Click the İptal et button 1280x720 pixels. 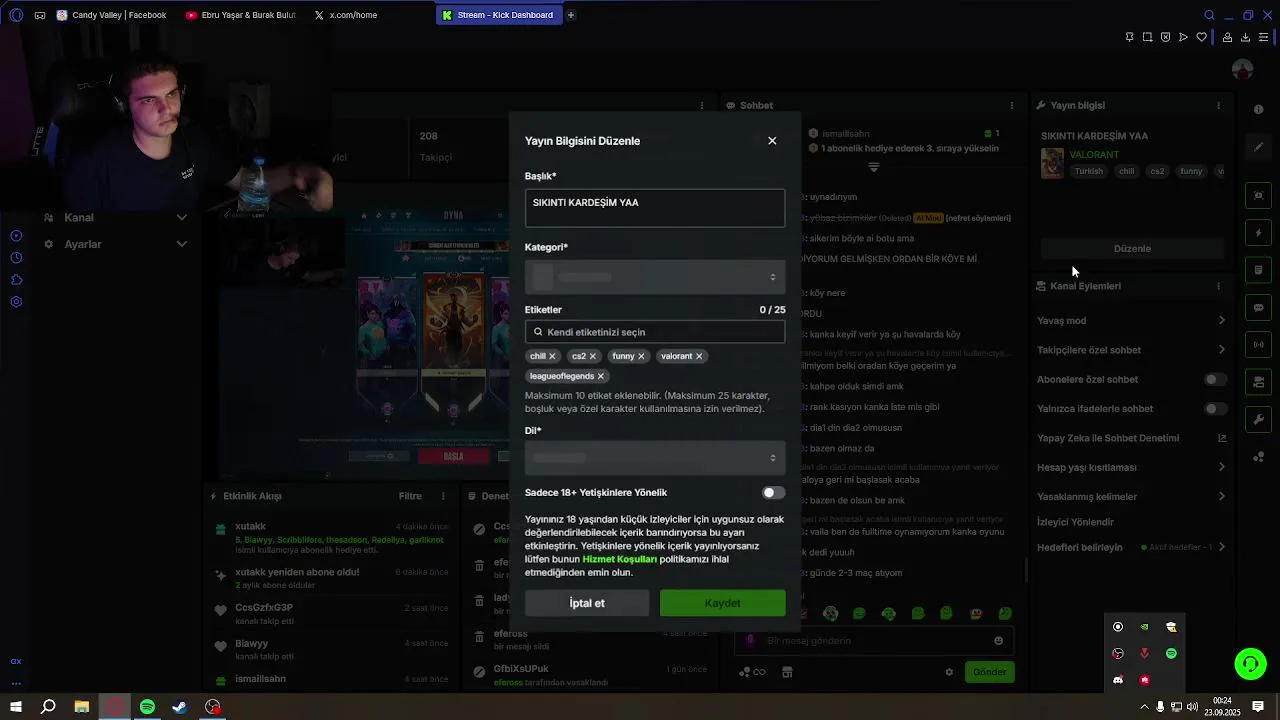tap(587, 603)
